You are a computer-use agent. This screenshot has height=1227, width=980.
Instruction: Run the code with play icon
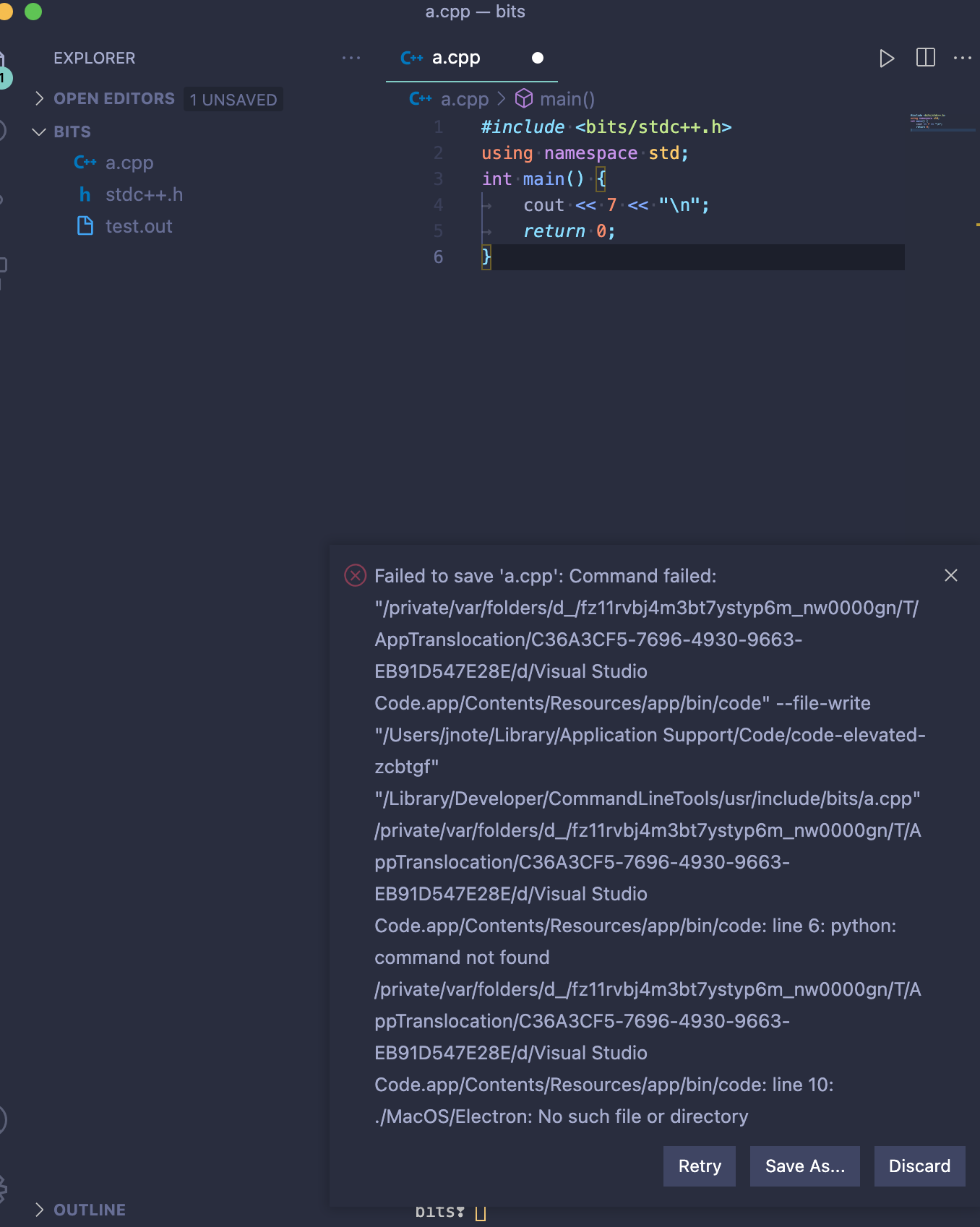pyautogui.click(x=887, y=58)
